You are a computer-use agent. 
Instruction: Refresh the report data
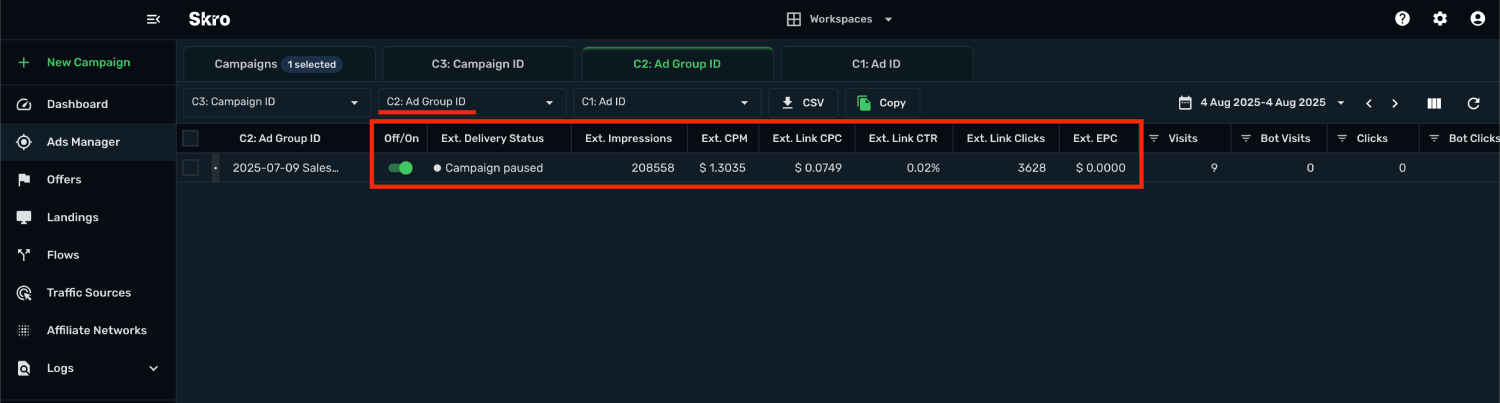(1473, 103)
